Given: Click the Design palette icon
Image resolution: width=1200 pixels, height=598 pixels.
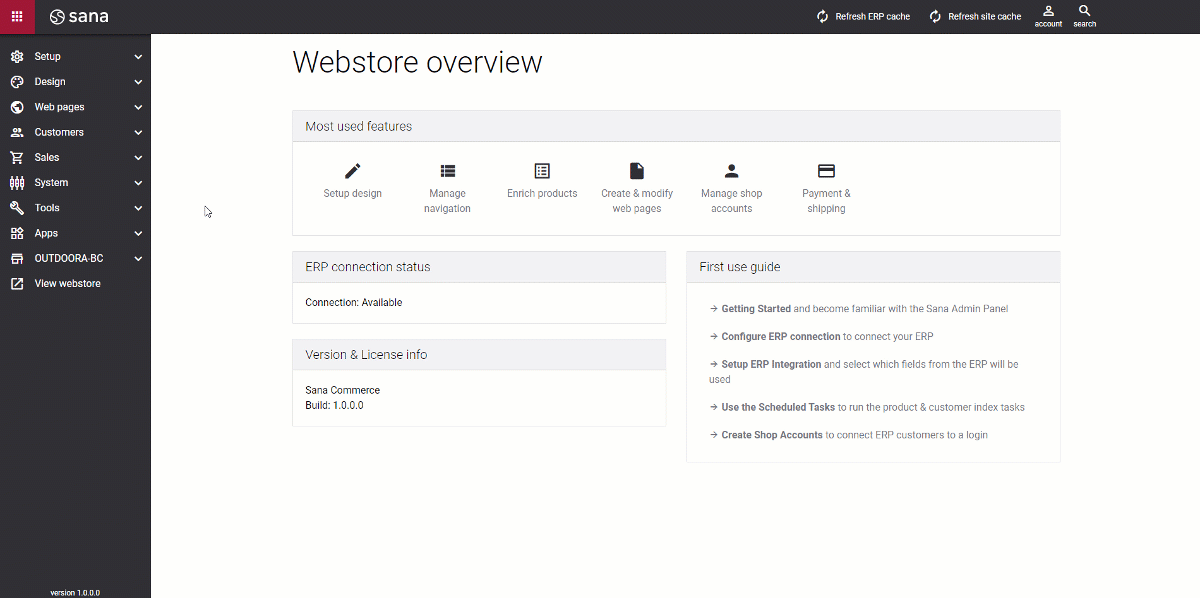Looking at the screenshot, I should point(17,82).
